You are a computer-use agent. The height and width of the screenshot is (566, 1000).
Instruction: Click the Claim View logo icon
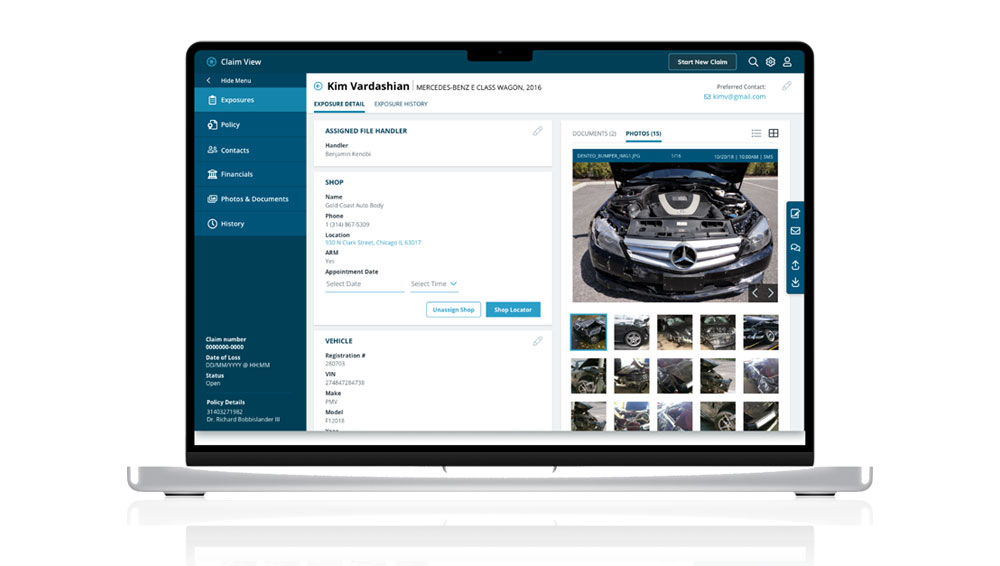tap(211, 62)
